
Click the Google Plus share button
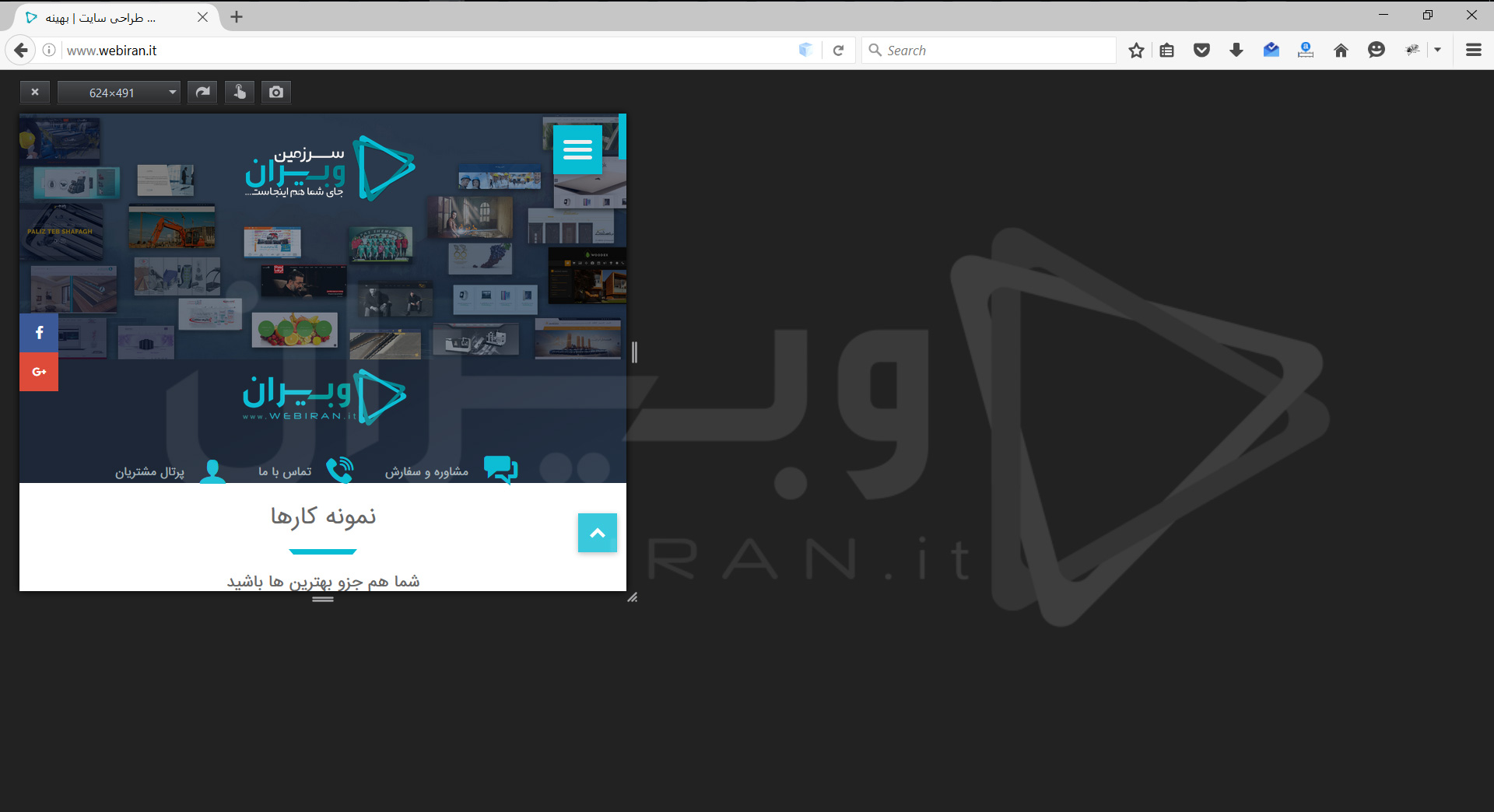(x=39, y=372)
